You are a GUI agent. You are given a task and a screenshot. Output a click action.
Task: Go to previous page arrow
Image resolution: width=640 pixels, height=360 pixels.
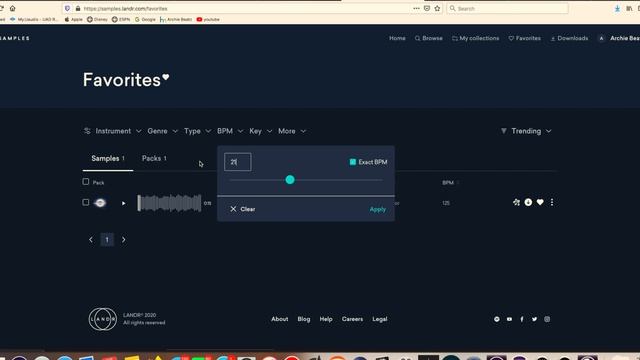(91, 240)
